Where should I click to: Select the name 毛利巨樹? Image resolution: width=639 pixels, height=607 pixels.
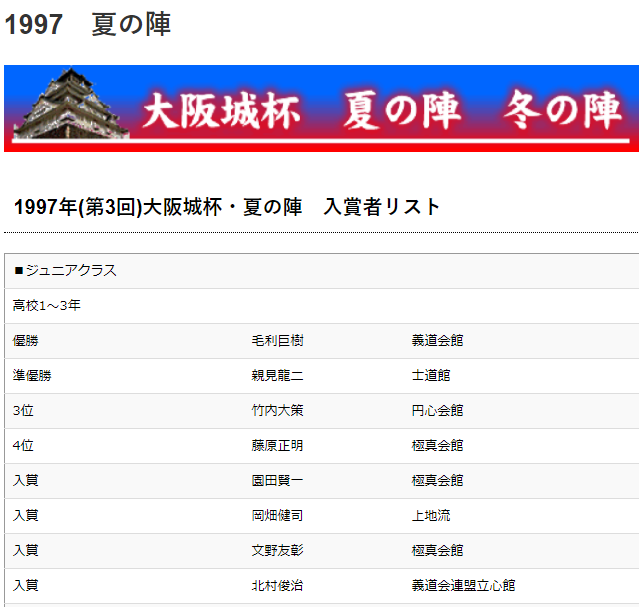pos(277,340)
